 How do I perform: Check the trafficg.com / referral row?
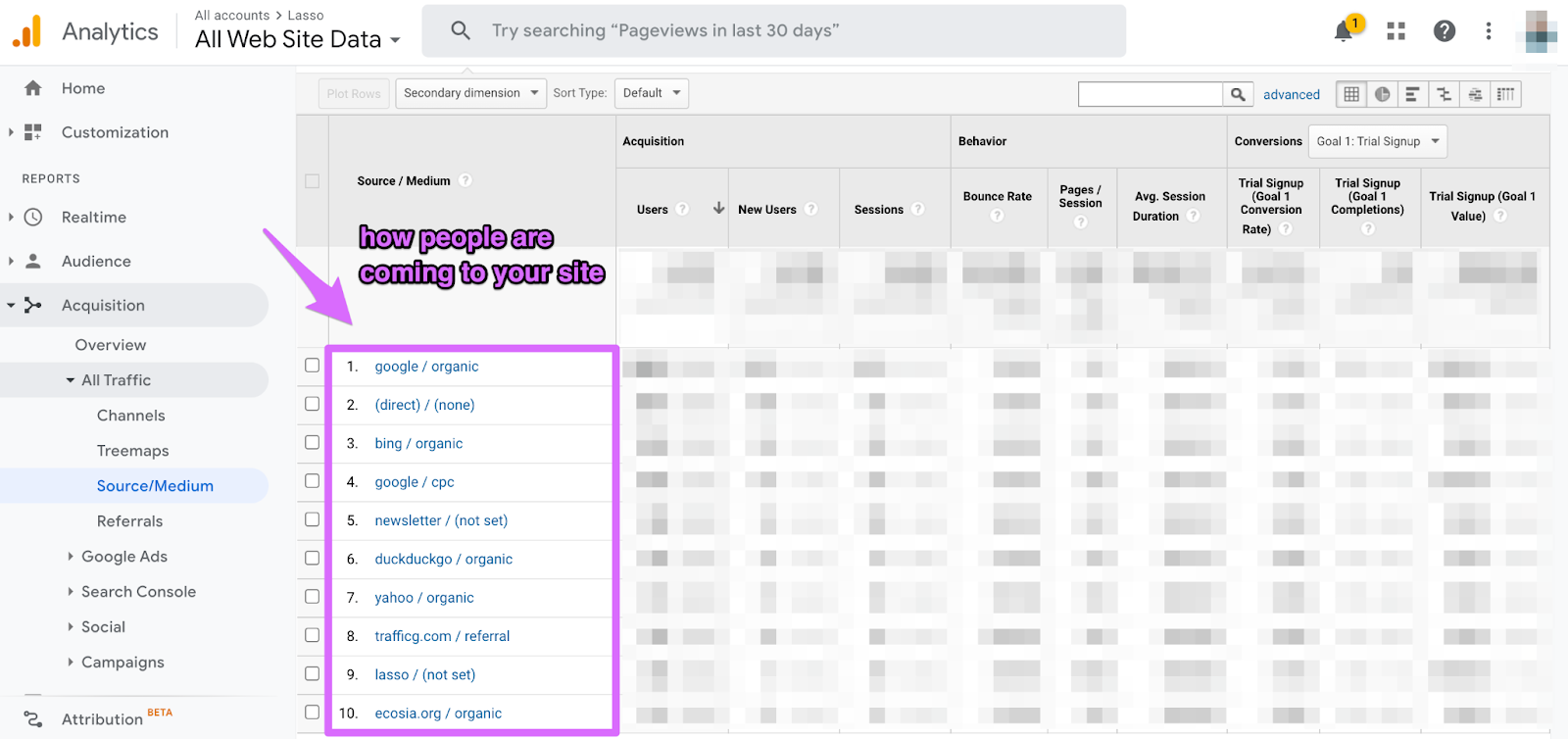pyautogui.click(x=312, y=635)
